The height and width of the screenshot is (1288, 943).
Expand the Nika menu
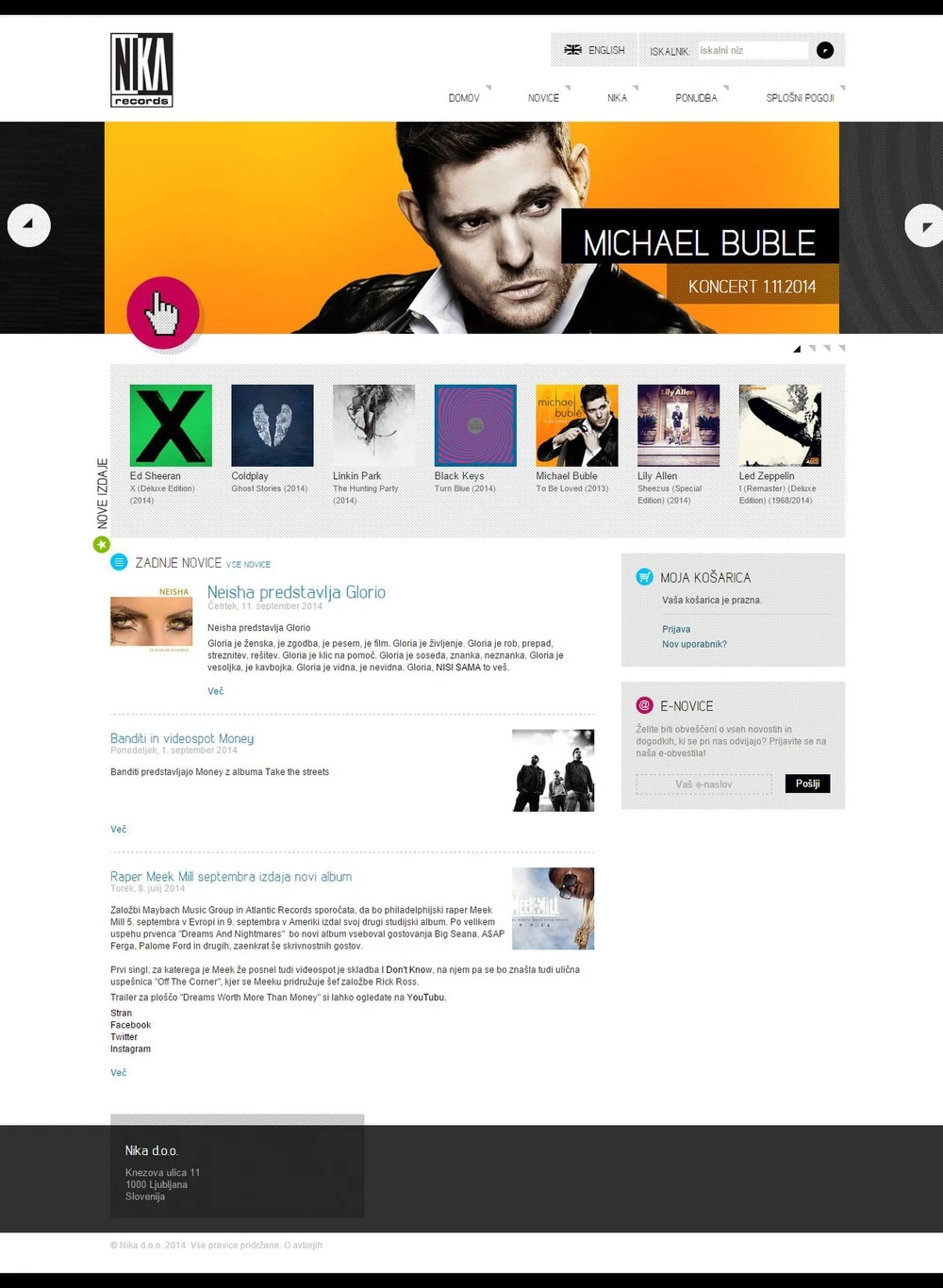[x=617, y=98]
